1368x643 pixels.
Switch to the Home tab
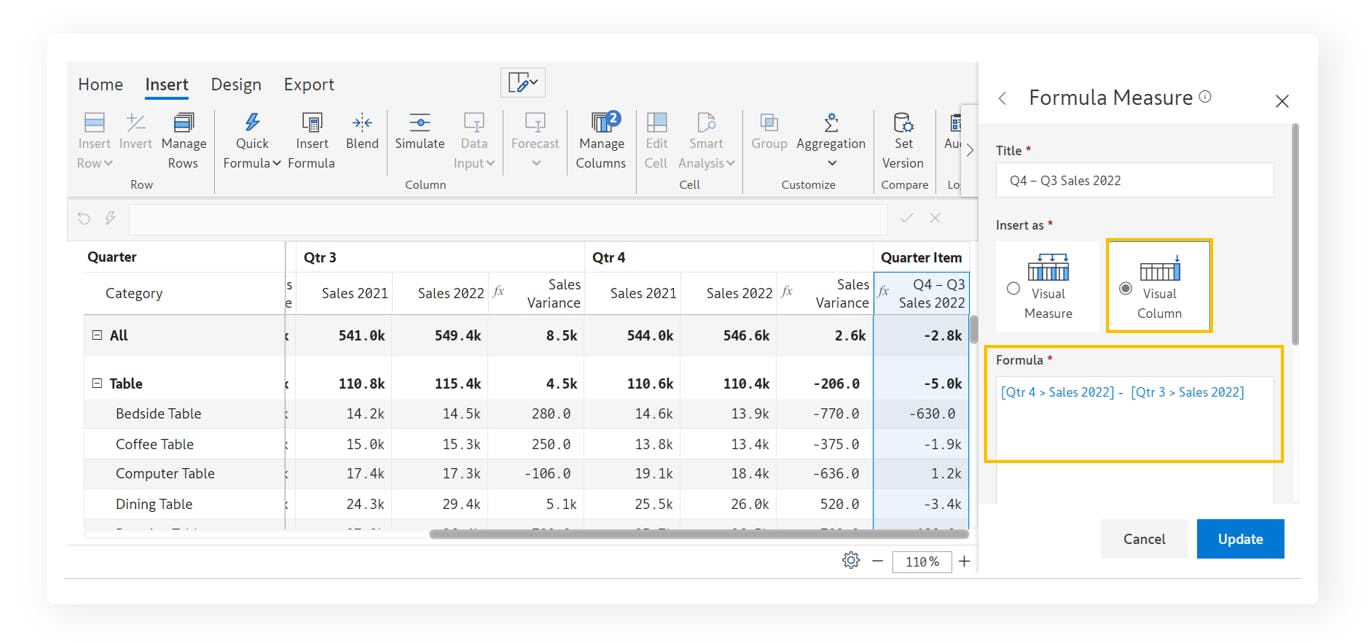pyautogui.click(x=101, y=85)
